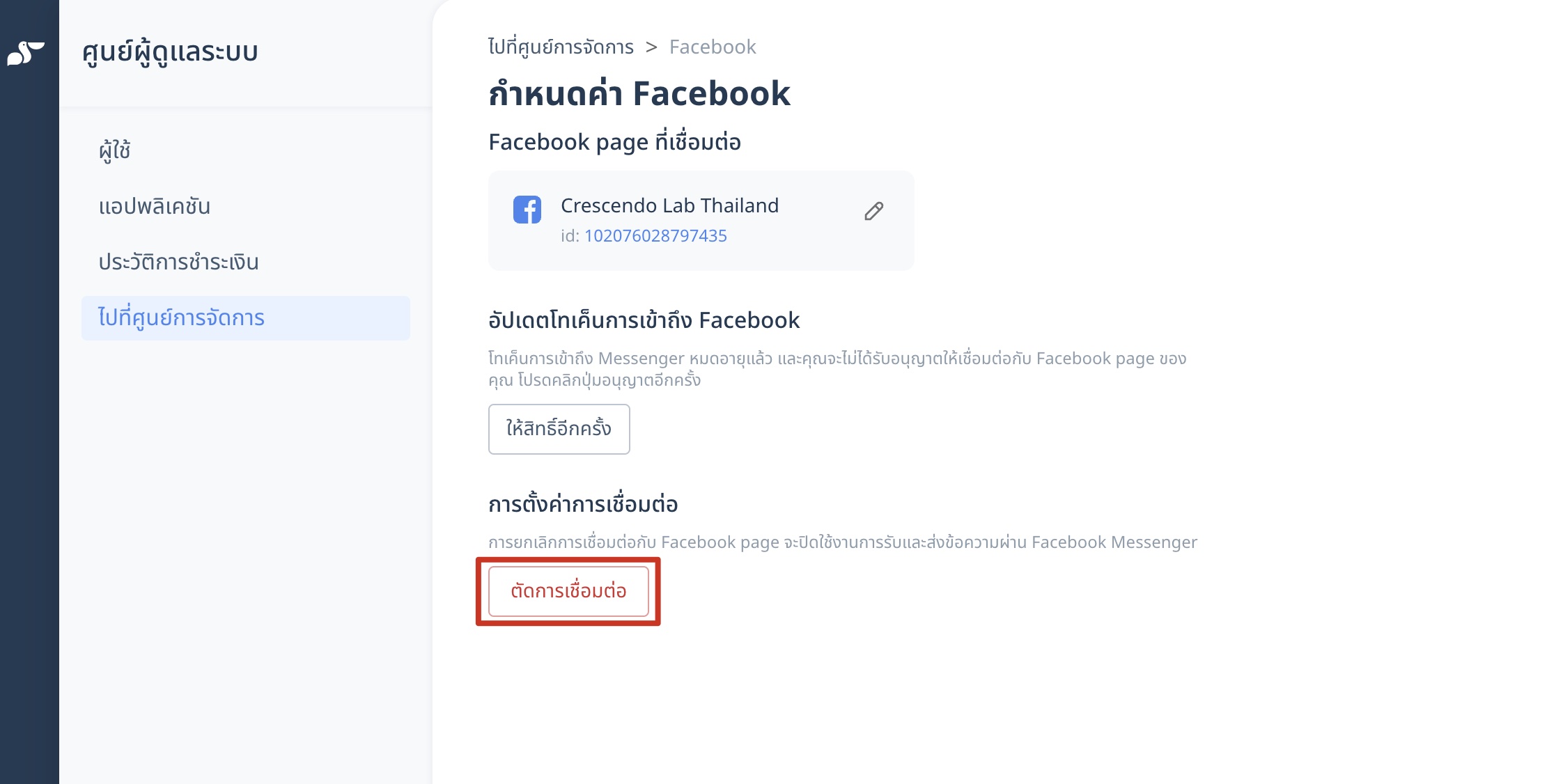This screenshot has height=784, width=1563.
Task: Open page id link 102076028797435
Action: pos(655,235)
